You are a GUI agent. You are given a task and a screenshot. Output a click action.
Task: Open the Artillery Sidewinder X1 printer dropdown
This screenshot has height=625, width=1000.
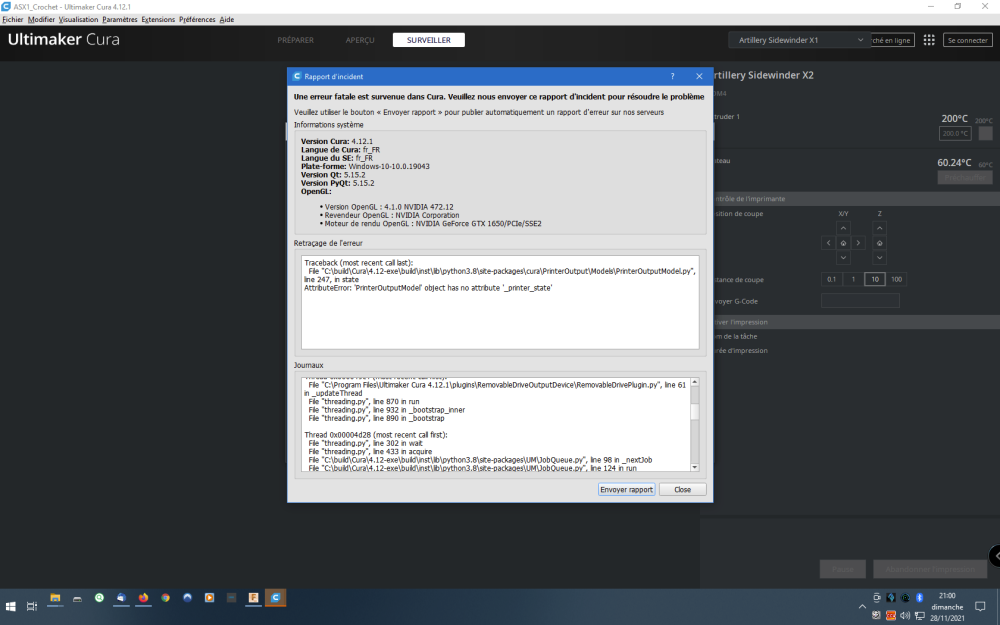(800, 40)
